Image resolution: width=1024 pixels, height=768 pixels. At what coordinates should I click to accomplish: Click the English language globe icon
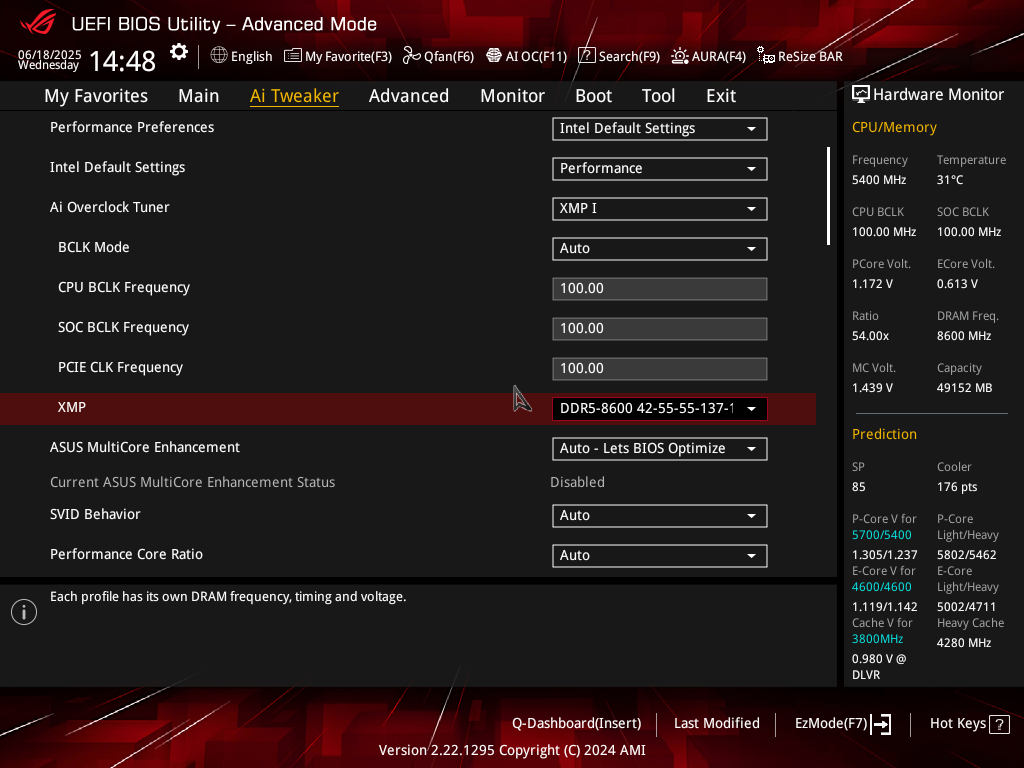219,56
